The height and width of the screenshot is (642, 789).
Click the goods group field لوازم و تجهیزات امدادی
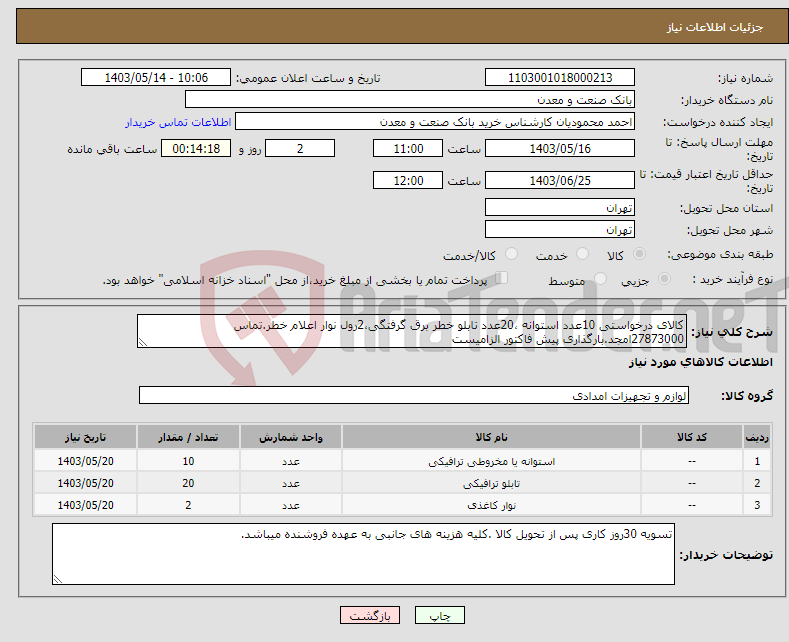click(x=414, y=395)
